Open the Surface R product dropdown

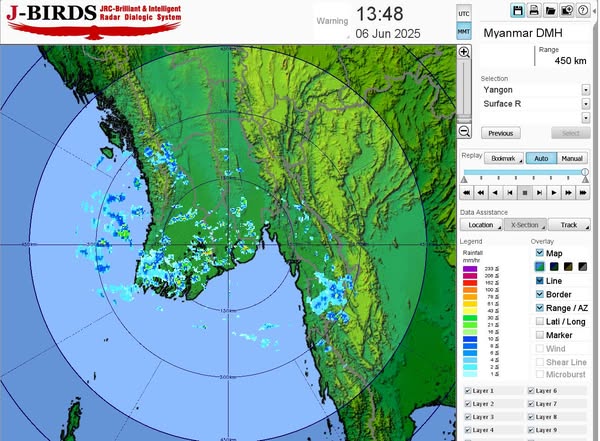click(584, 103)
